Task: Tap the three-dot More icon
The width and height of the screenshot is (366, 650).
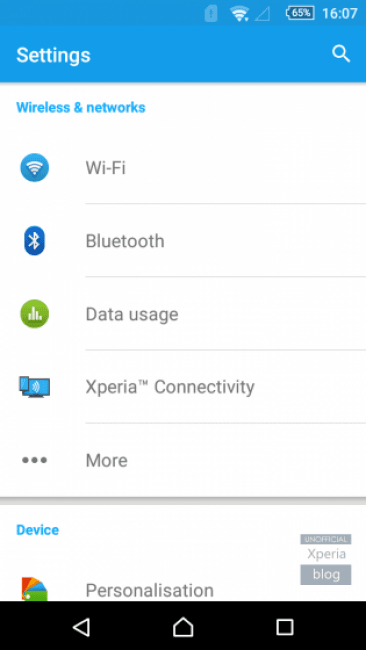Action: point(34,460)
